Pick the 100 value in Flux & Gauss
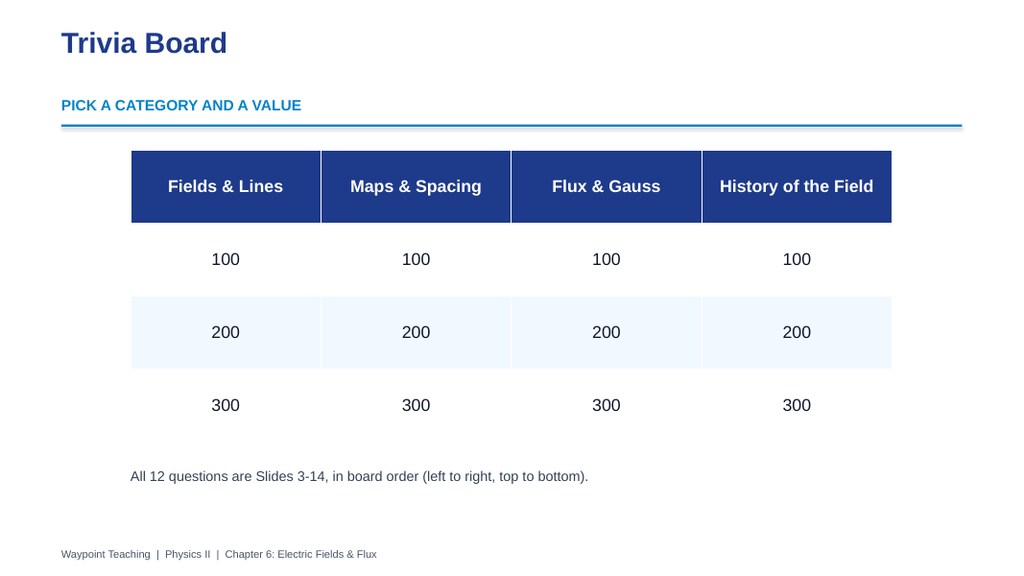Screen dimensions: 1024x576 coord(606,259)
